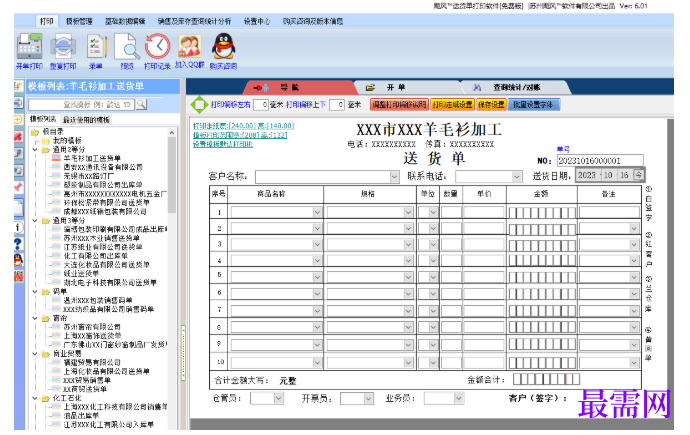This screenshot has width=690, height=435.
Task: Click the 打印走纸宽 240.00 link
Action: (x=243, y=126)
